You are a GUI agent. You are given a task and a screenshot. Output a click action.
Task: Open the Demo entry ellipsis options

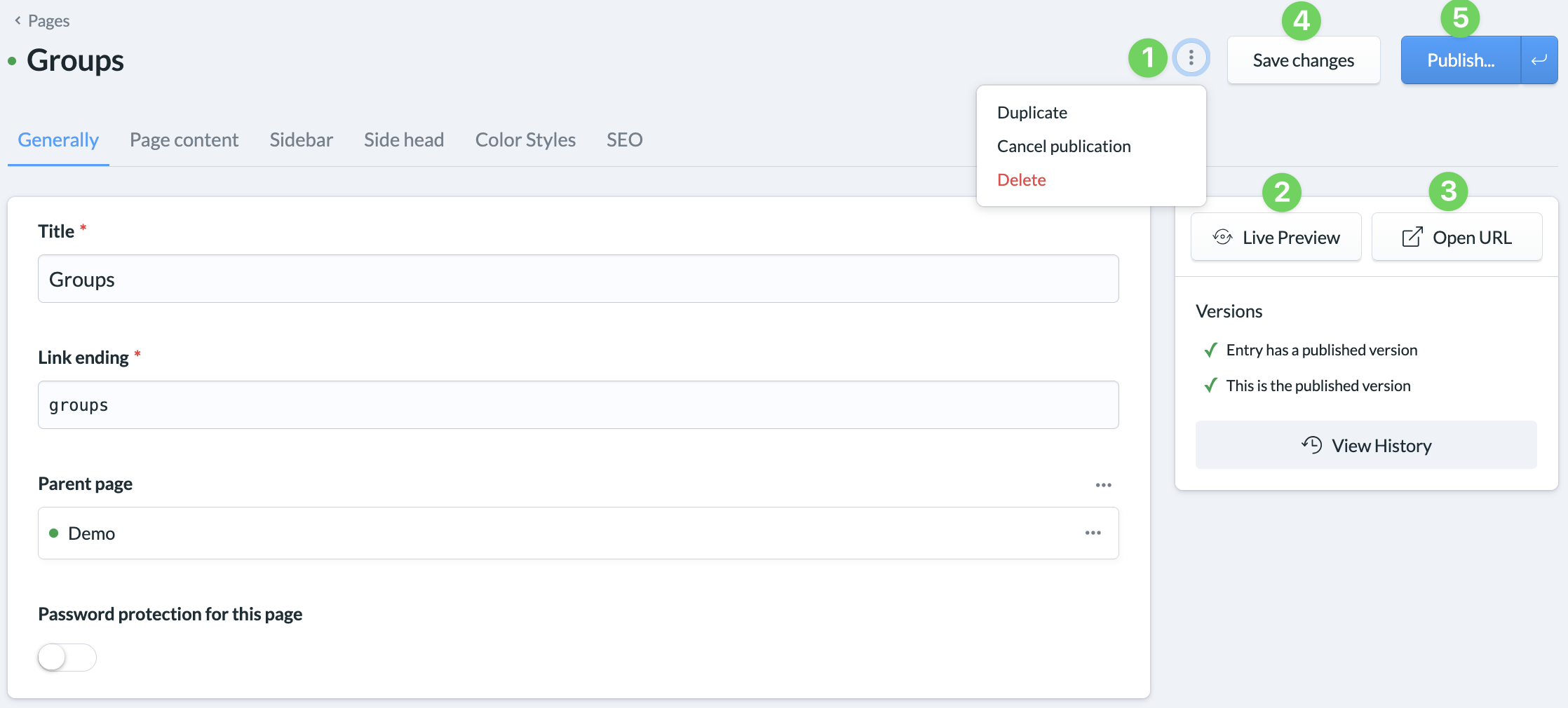pyautogui.click(x=1093, y=533)
